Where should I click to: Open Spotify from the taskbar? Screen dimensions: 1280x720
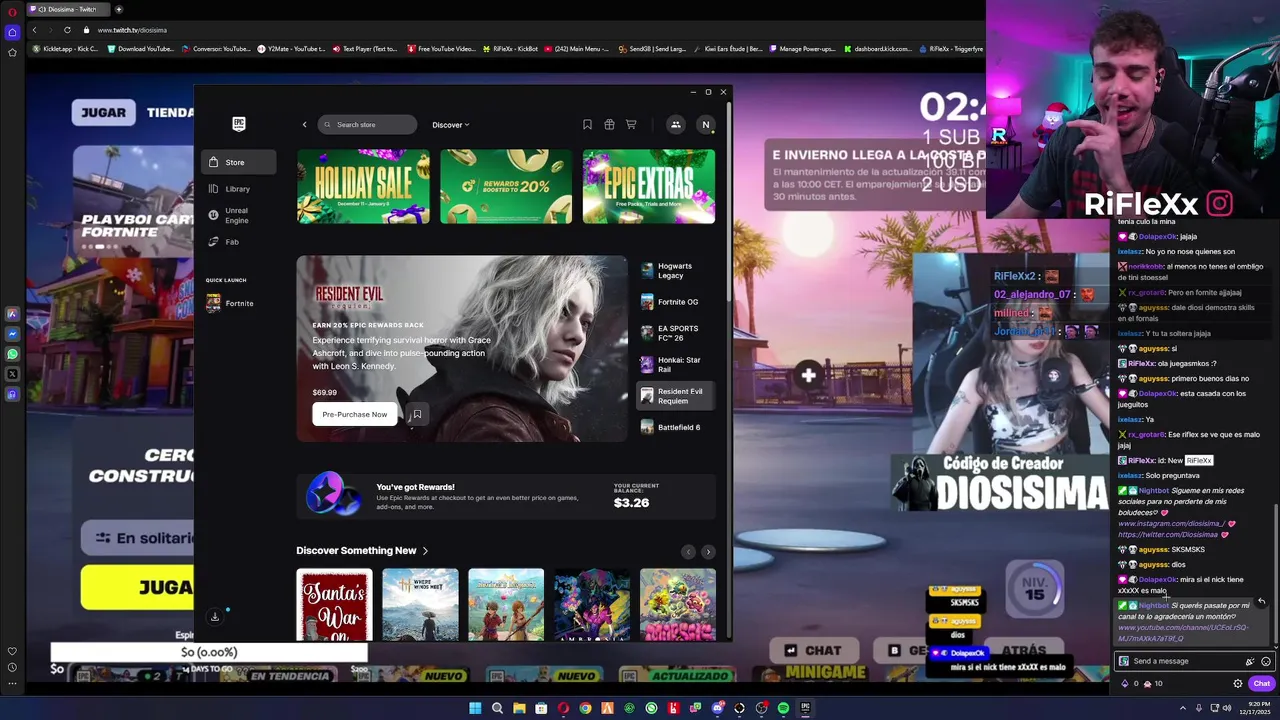pos(783,708)
